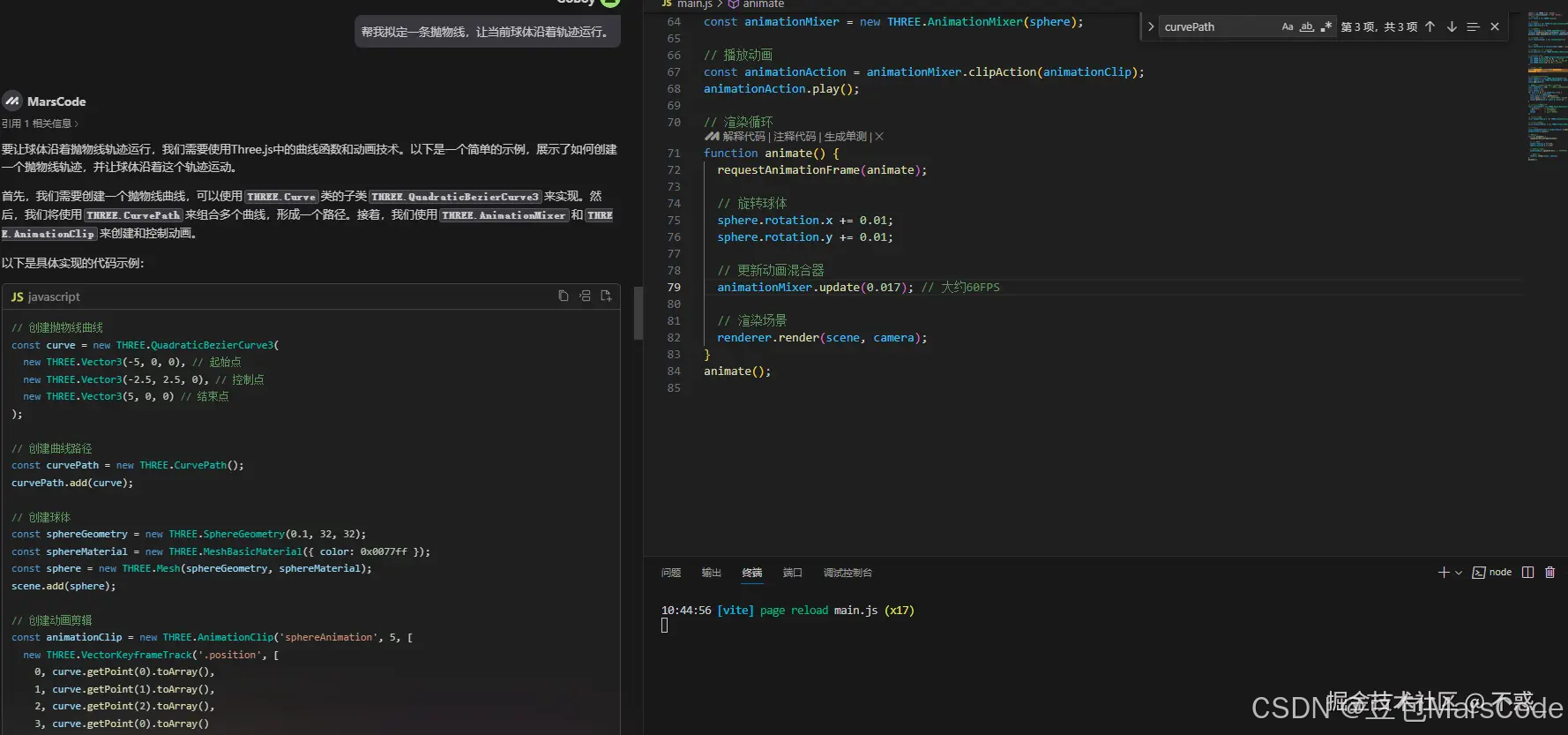Create new file from code block
Image resolution: width=1568 pixels, height=735 pixels.
(x=606, y=296)
